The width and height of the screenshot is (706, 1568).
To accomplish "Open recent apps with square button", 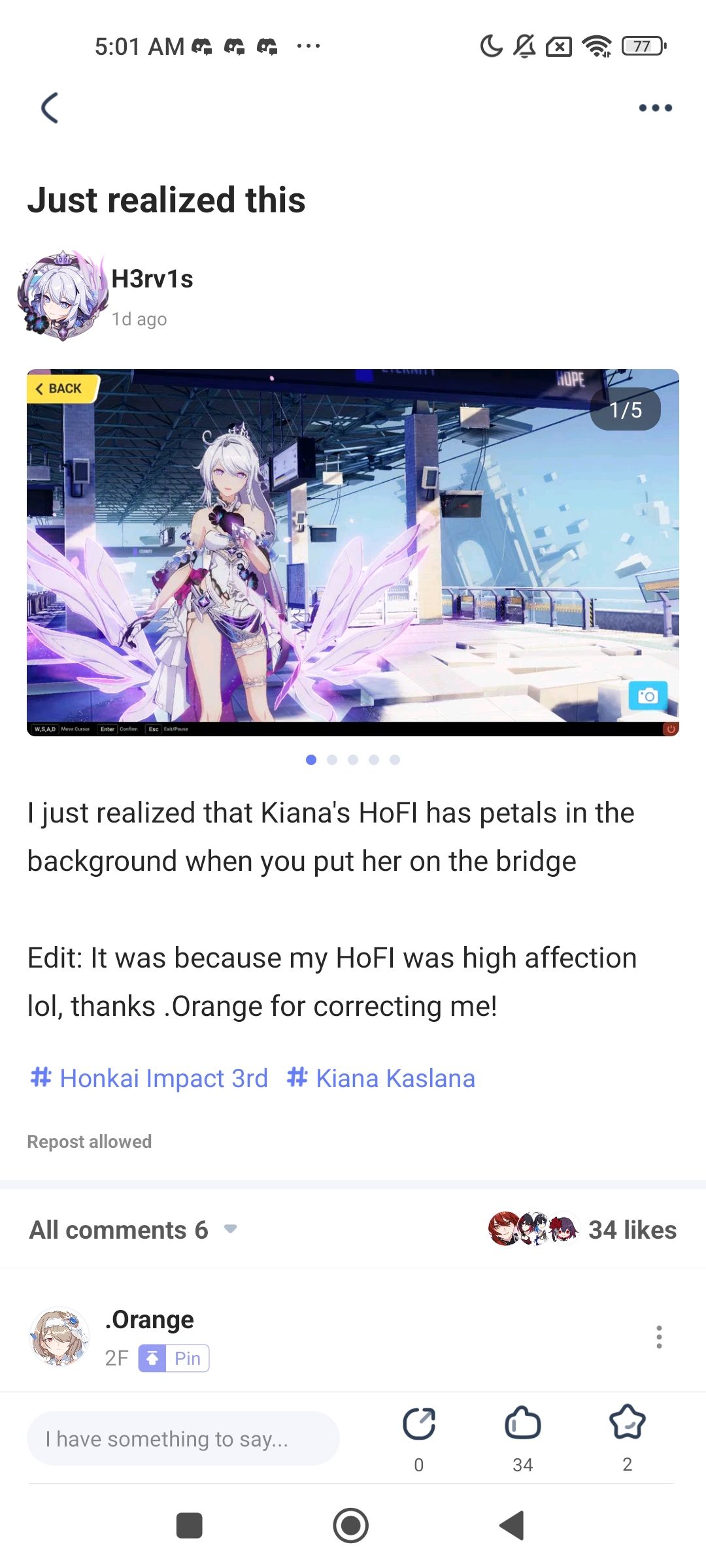I will (x=190, y=1526).
